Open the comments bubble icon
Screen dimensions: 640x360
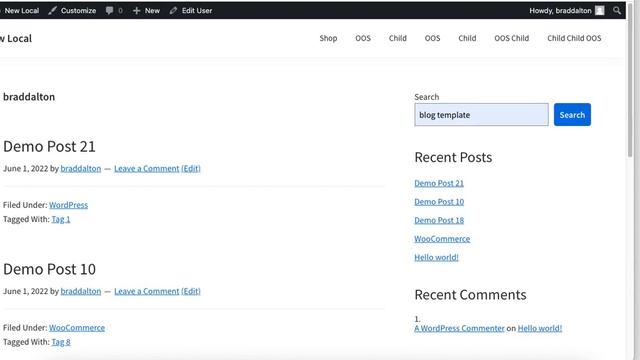click(109, 11)
